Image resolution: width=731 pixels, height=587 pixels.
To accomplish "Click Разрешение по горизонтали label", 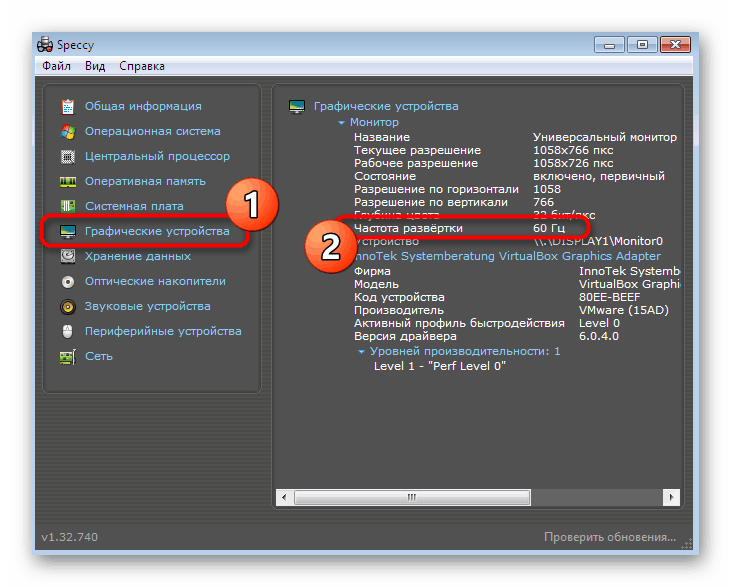I will tap(436, 189).
